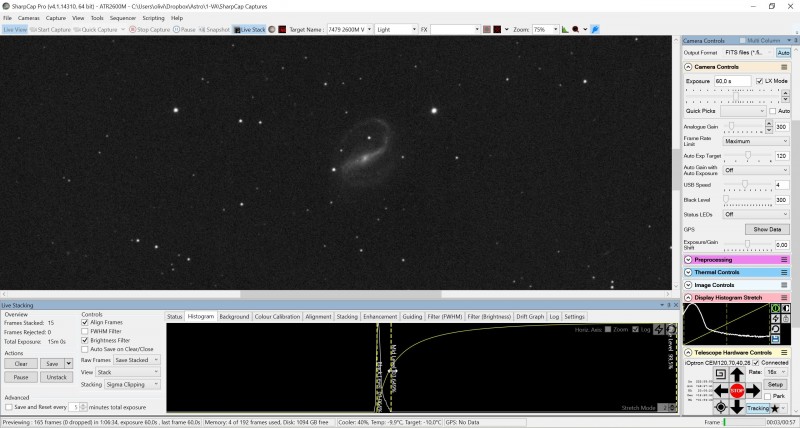Click the green histogram stretch enable icon

tap(775, 309)
